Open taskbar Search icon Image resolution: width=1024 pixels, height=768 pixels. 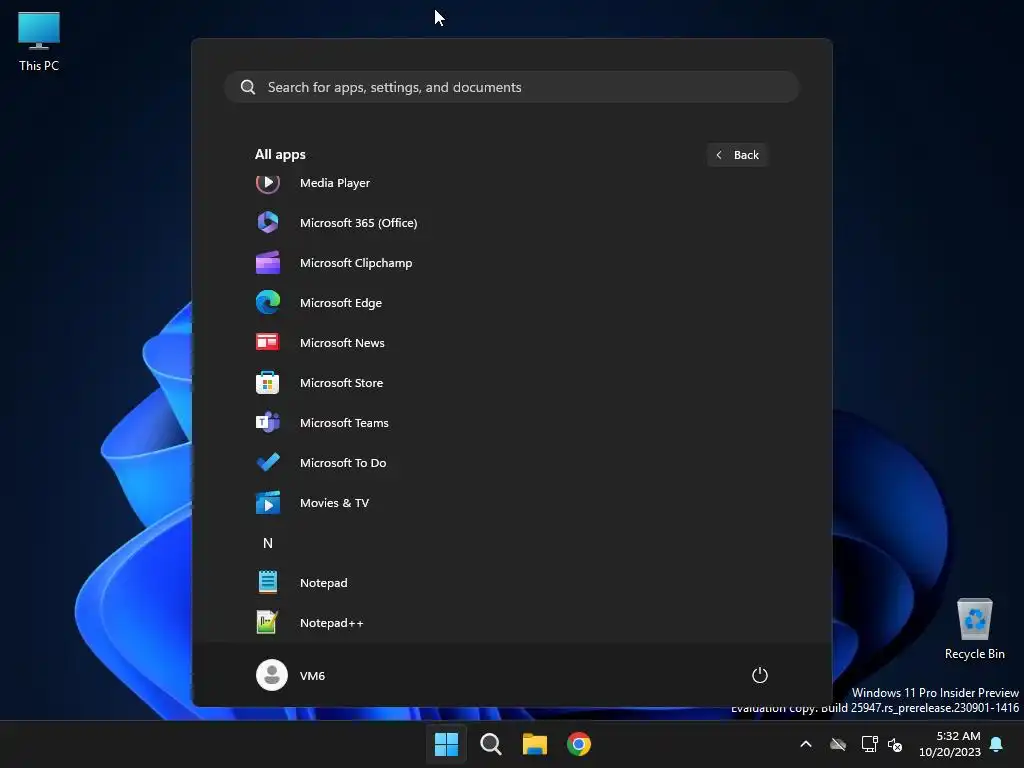click(x=490, y=744)
